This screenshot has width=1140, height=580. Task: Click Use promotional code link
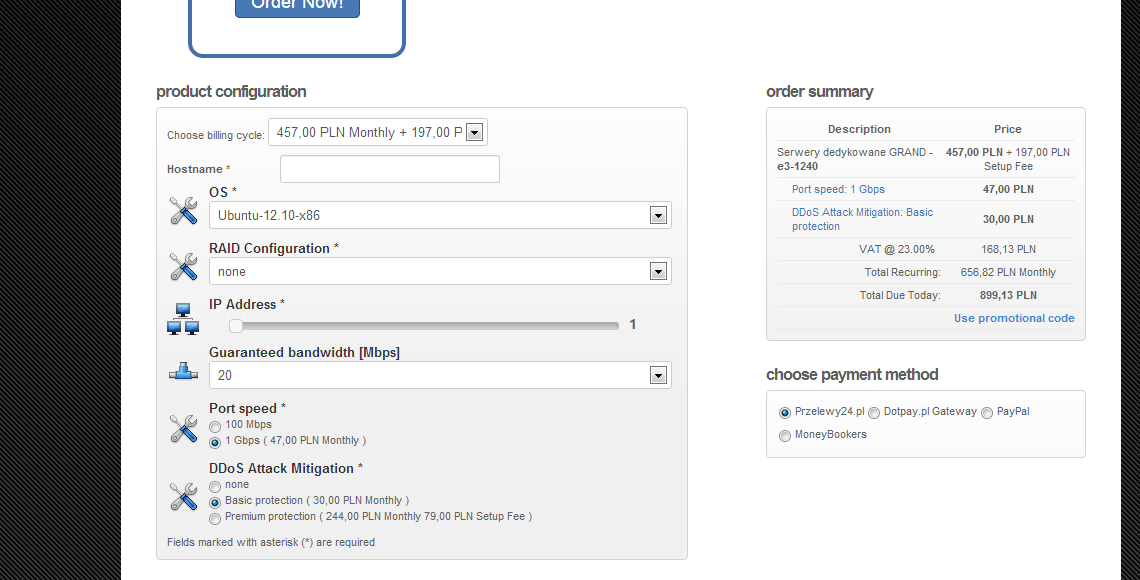1014,318
